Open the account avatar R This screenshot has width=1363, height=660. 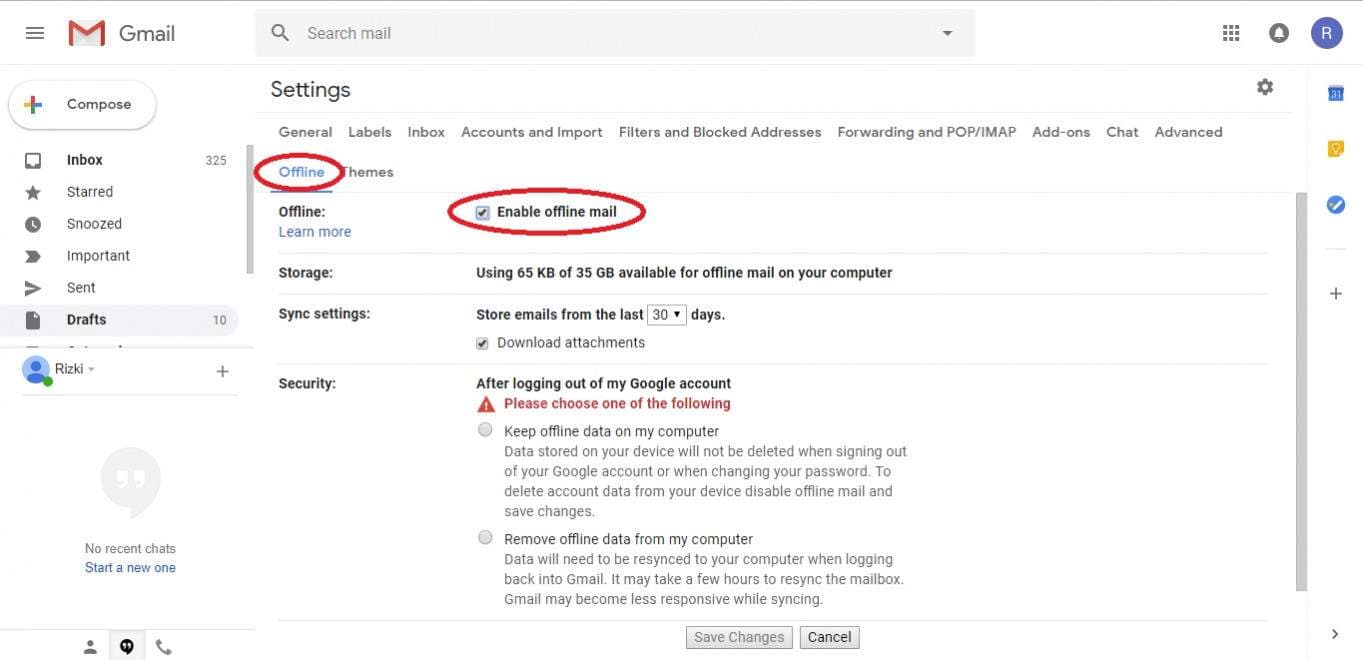click(x=1326, y=33)
